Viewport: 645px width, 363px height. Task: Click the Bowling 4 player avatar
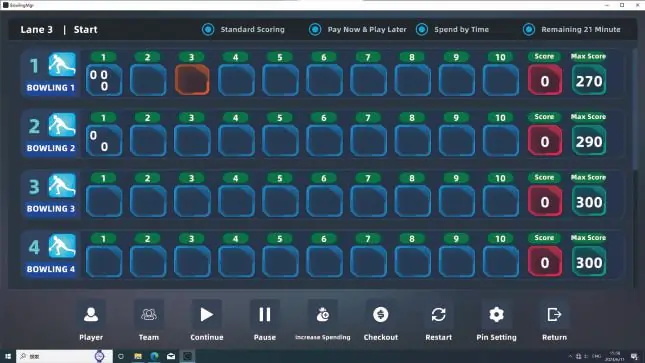click(62, 246)
